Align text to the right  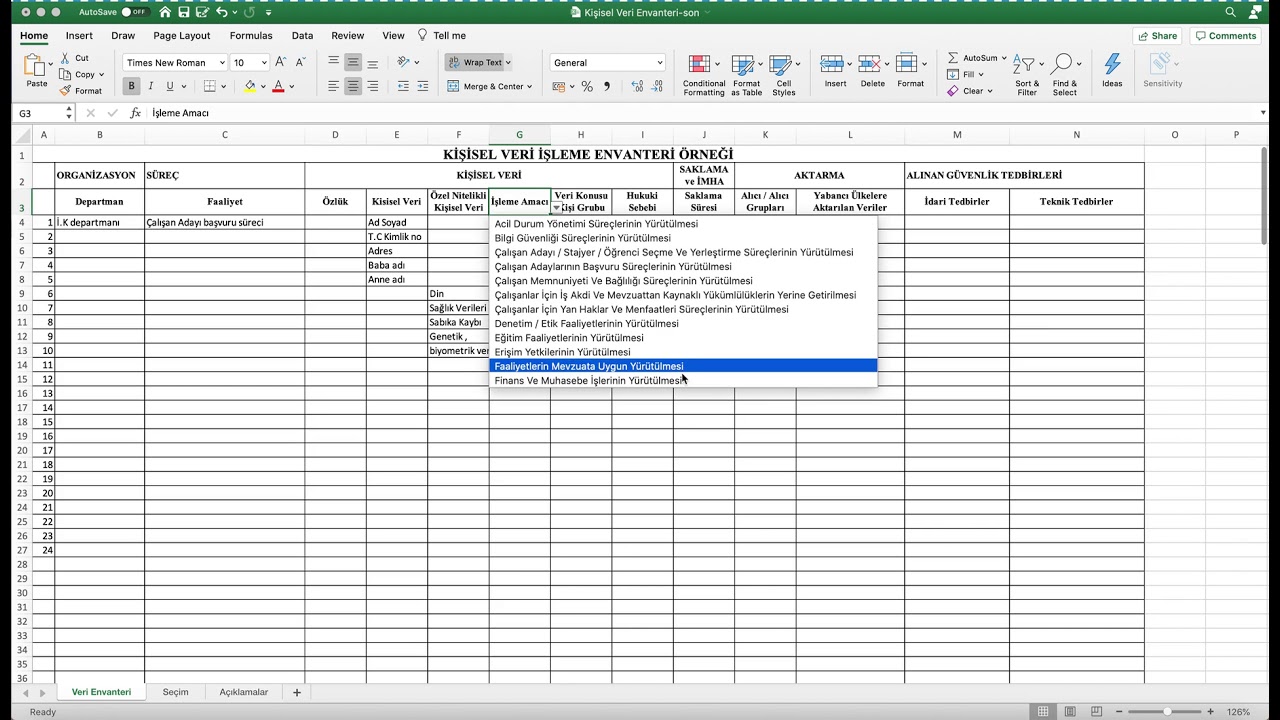(x=372, y=87)
